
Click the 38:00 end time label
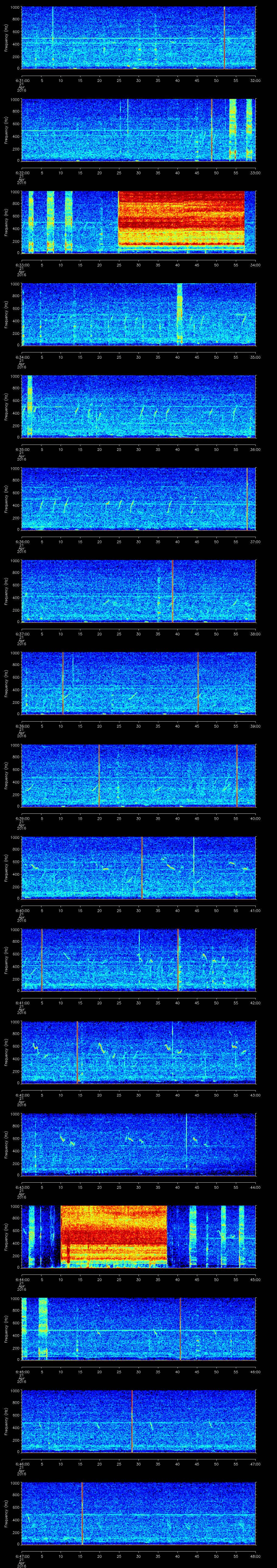255,634
